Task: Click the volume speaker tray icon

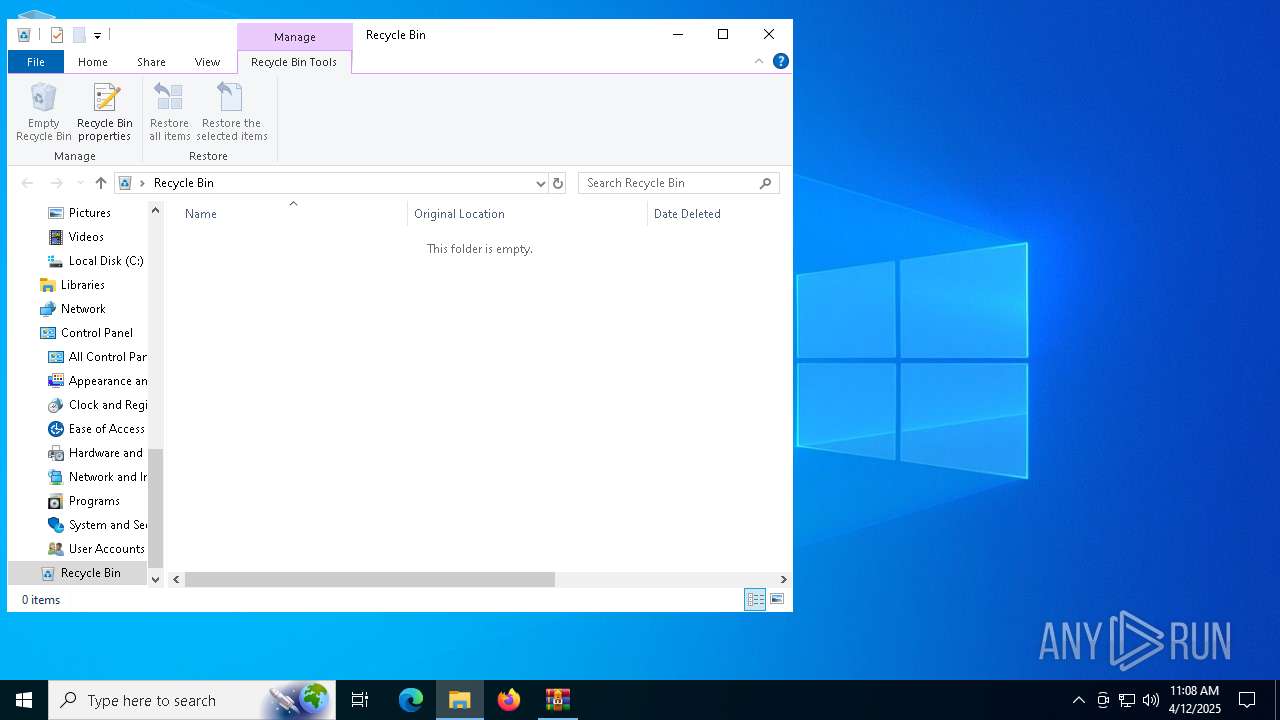Action: coord(1151,700)
